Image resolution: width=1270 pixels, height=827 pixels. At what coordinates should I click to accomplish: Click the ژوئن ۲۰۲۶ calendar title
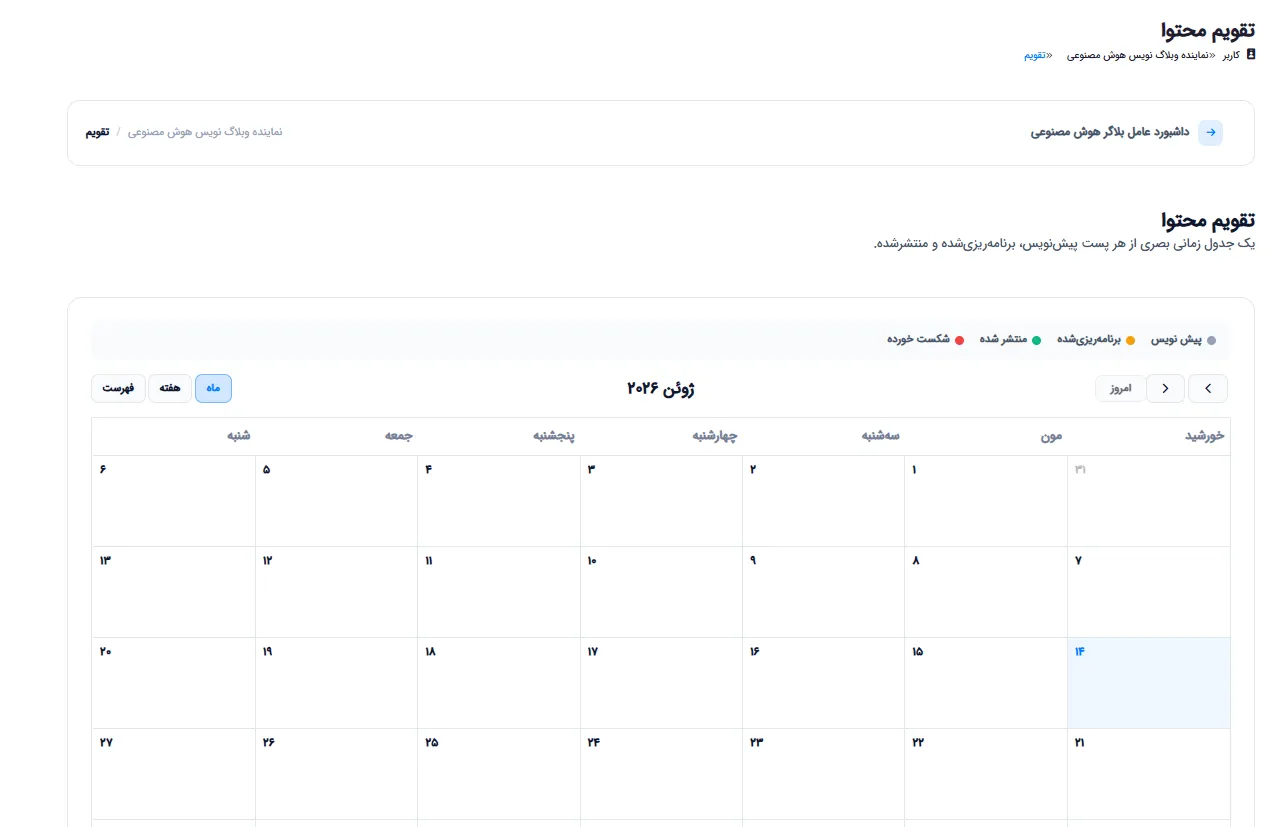point(660,388)
